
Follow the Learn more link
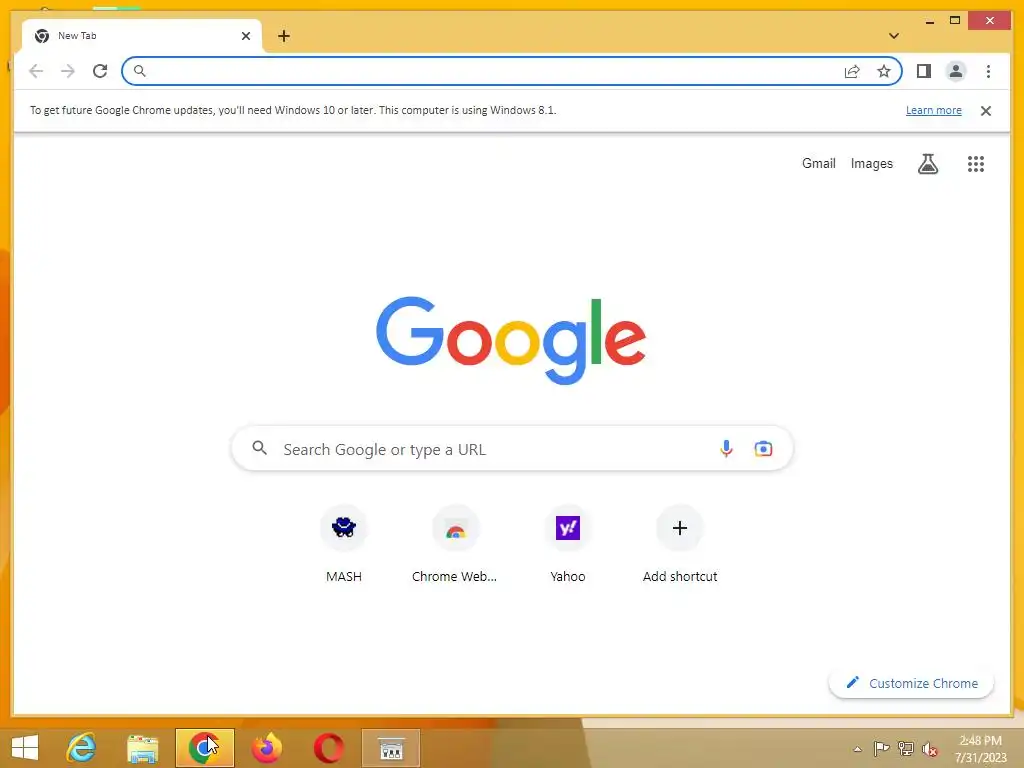933,110
